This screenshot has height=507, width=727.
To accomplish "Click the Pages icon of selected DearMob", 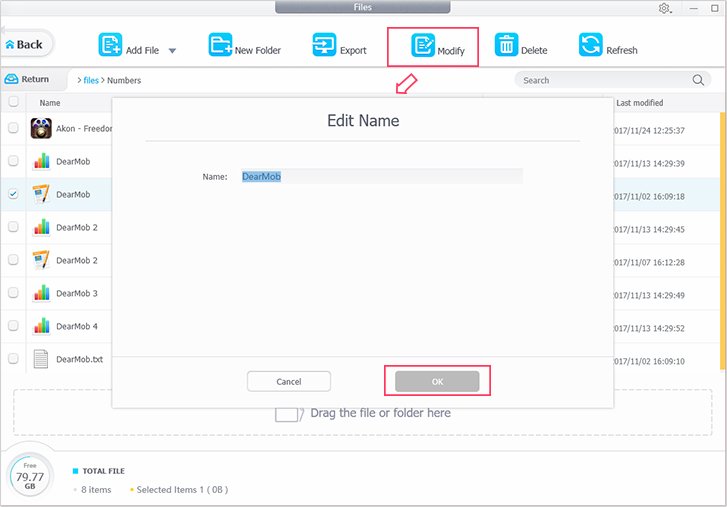I will click(x=41, y=194).
